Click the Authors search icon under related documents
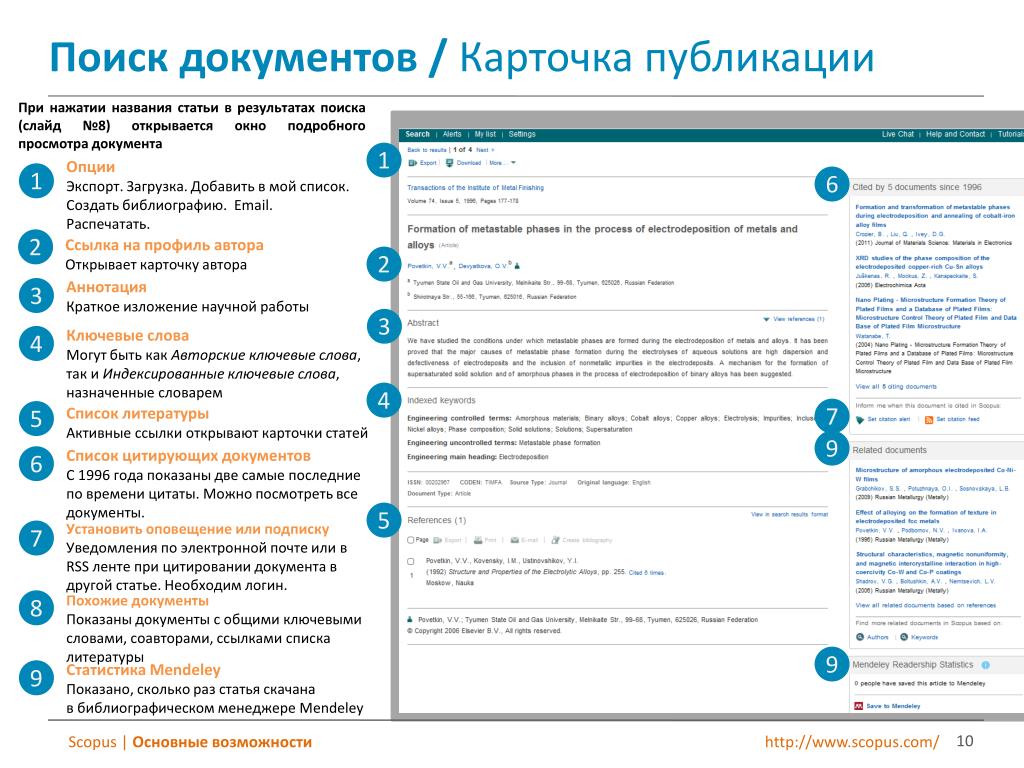Image resolution: width=1024 pixels, height=768 pixels. pyautogui.click(x=860, y=637)
